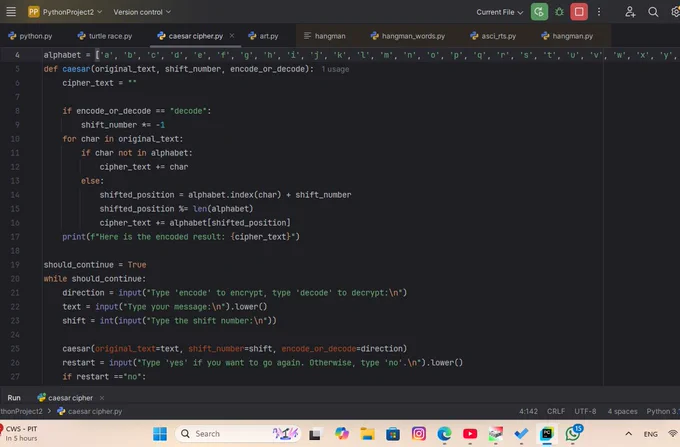Click the CRLF line separator widget

556,411
